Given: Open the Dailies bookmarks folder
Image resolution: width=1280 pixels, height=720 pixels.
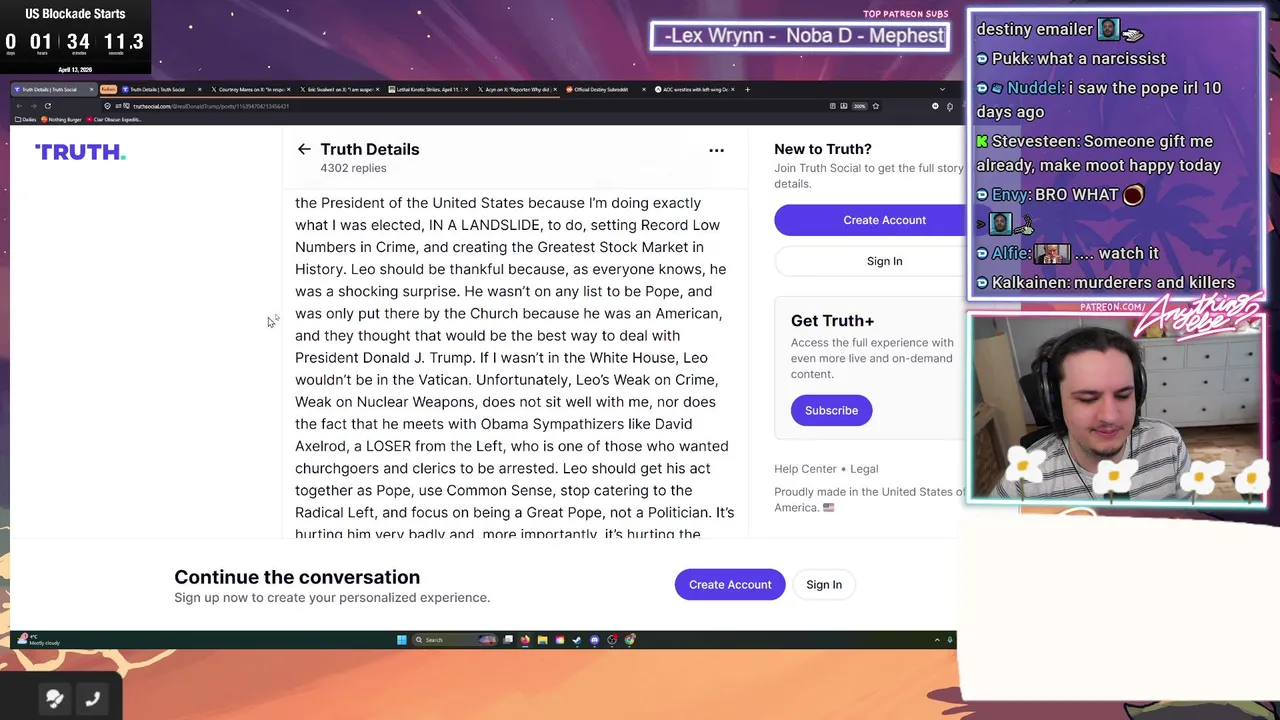Looking at the screenshot, I should click(27, 119).
